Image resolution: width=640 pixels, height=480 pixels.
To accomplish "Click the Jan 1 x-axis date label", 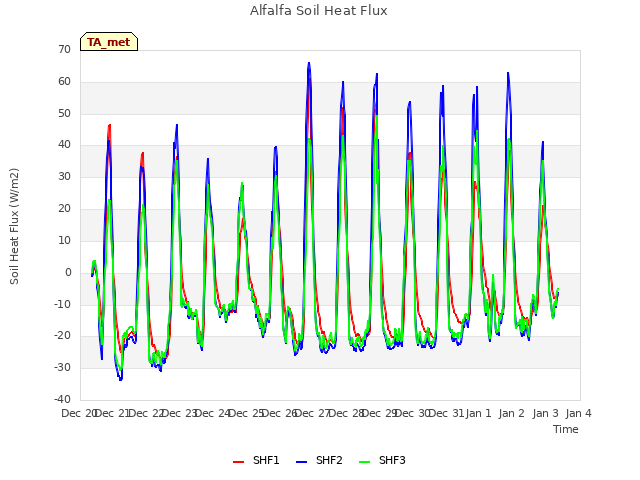I will 479,413.
